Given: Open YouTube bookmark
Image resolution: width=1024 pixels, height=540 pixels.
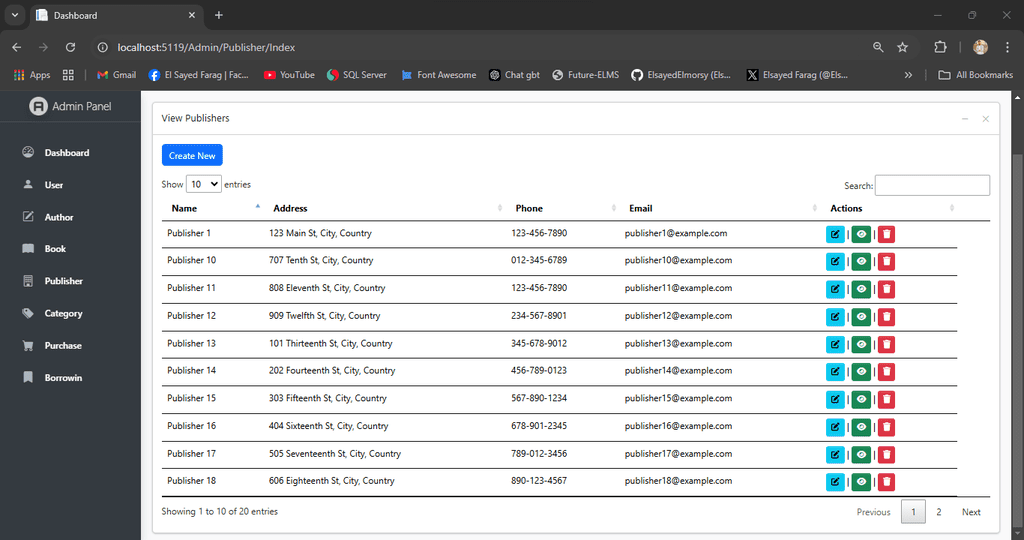Looking at the screenshot, I should point(289,75).
